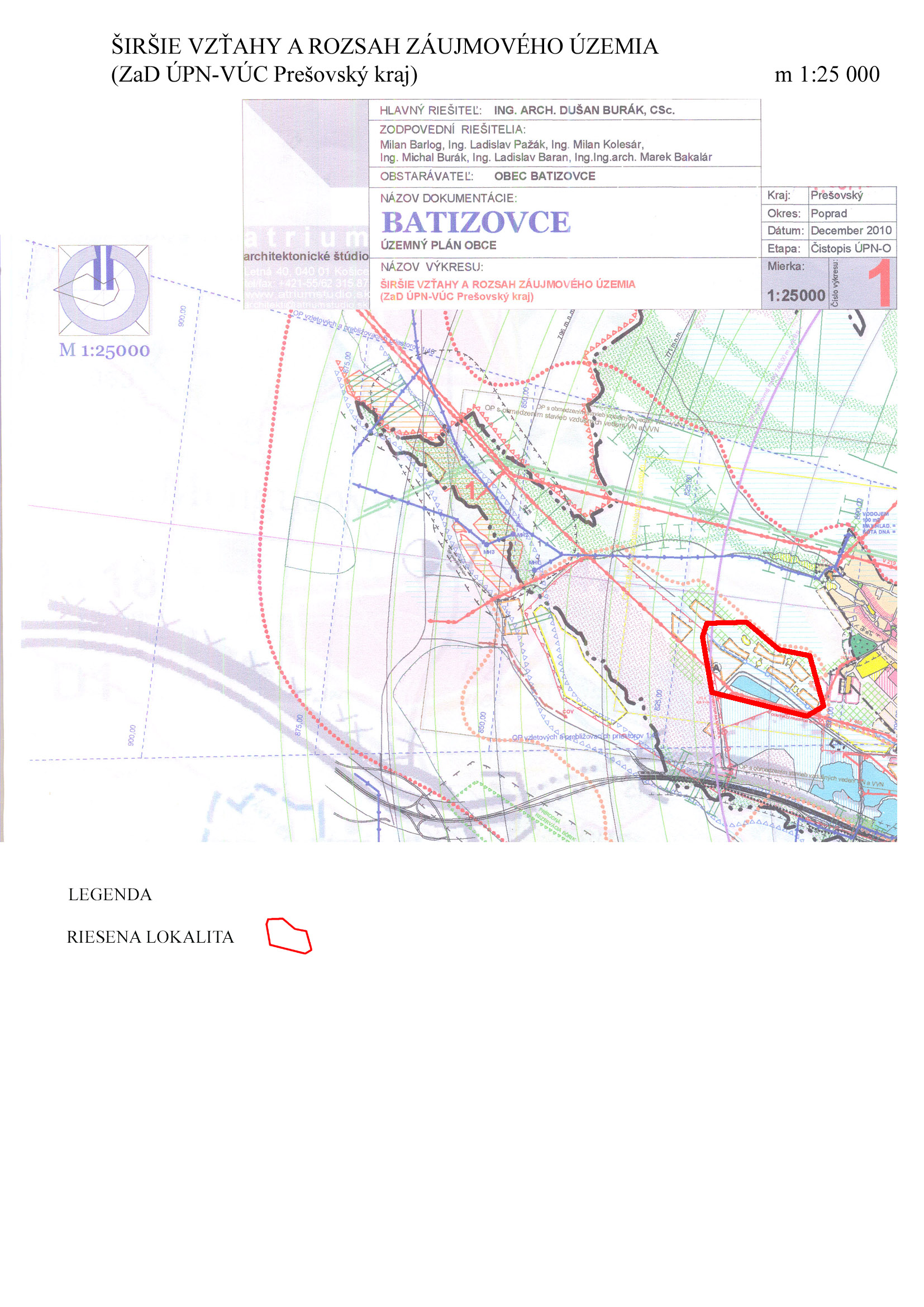Click the VODOJEM label on the map

click(875, 514)
